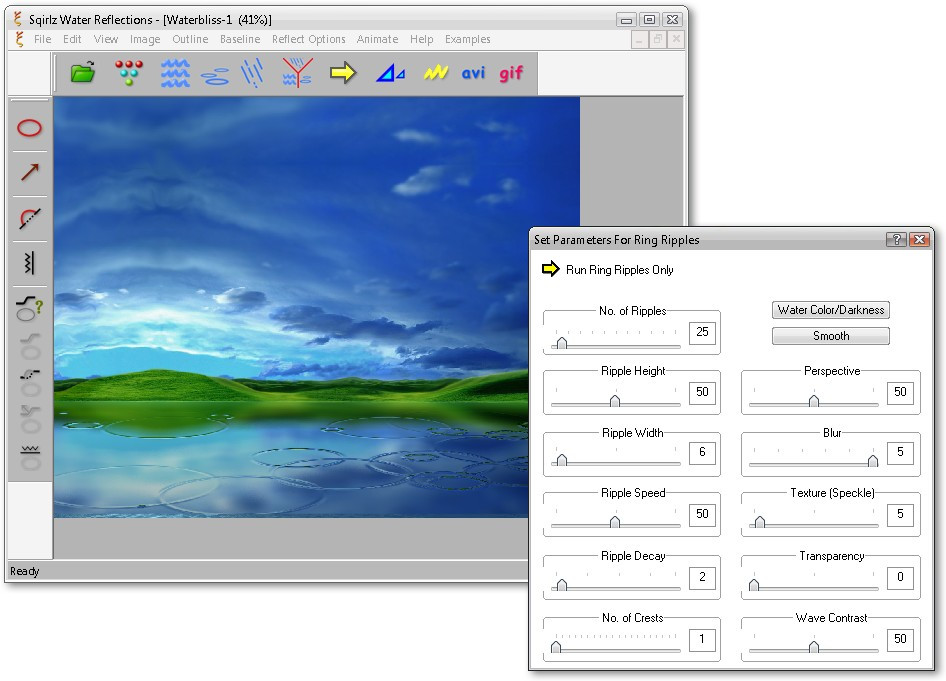Click the Ripple Speed slider handle
Viewport: 946px width, 681px height.
(615, 522)
